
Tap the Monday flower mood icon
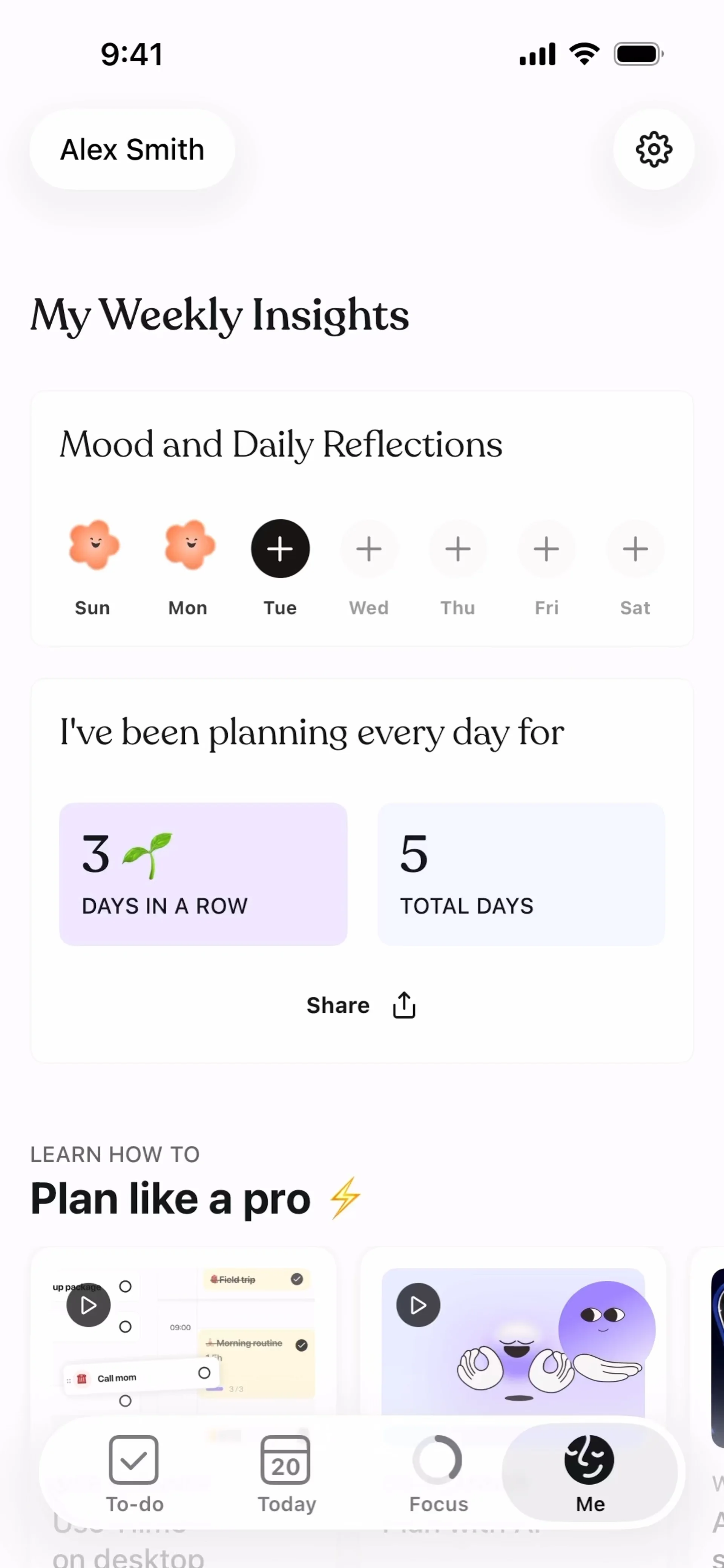[x=189, y=546]
